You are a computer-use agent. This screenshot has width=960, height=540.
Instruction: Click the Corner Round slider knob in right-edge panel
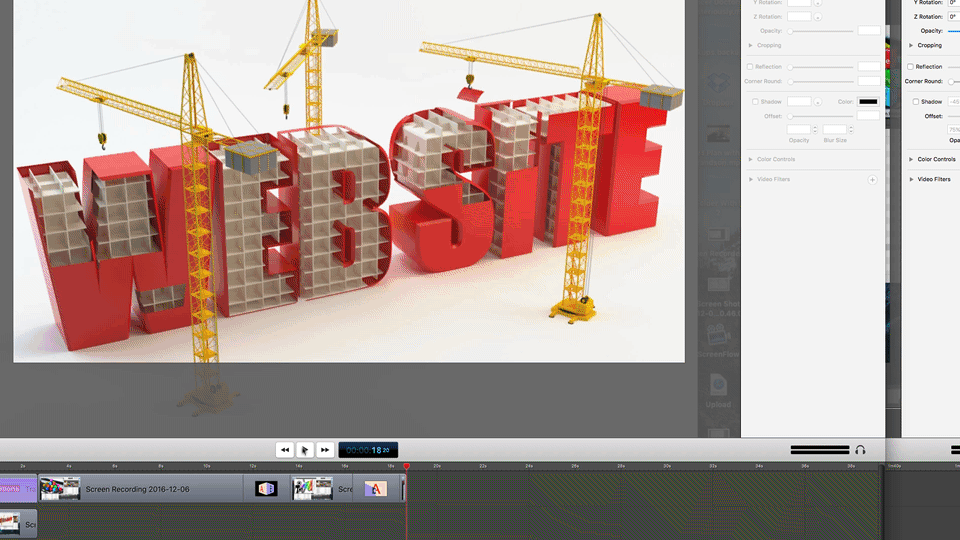tap(951, 81)
